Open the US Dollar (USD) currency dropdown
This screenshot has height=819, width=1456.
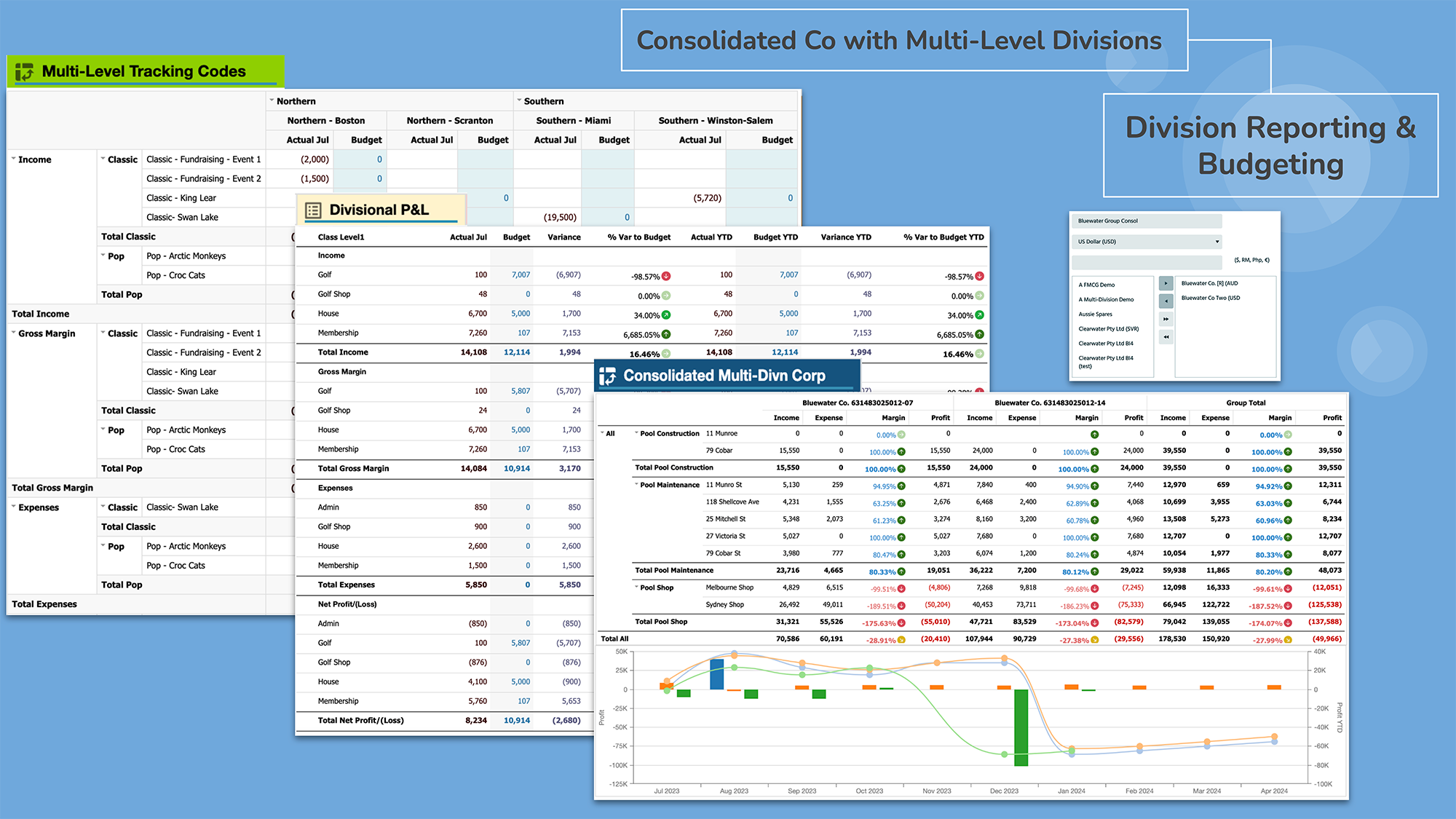click(1217, 242)
